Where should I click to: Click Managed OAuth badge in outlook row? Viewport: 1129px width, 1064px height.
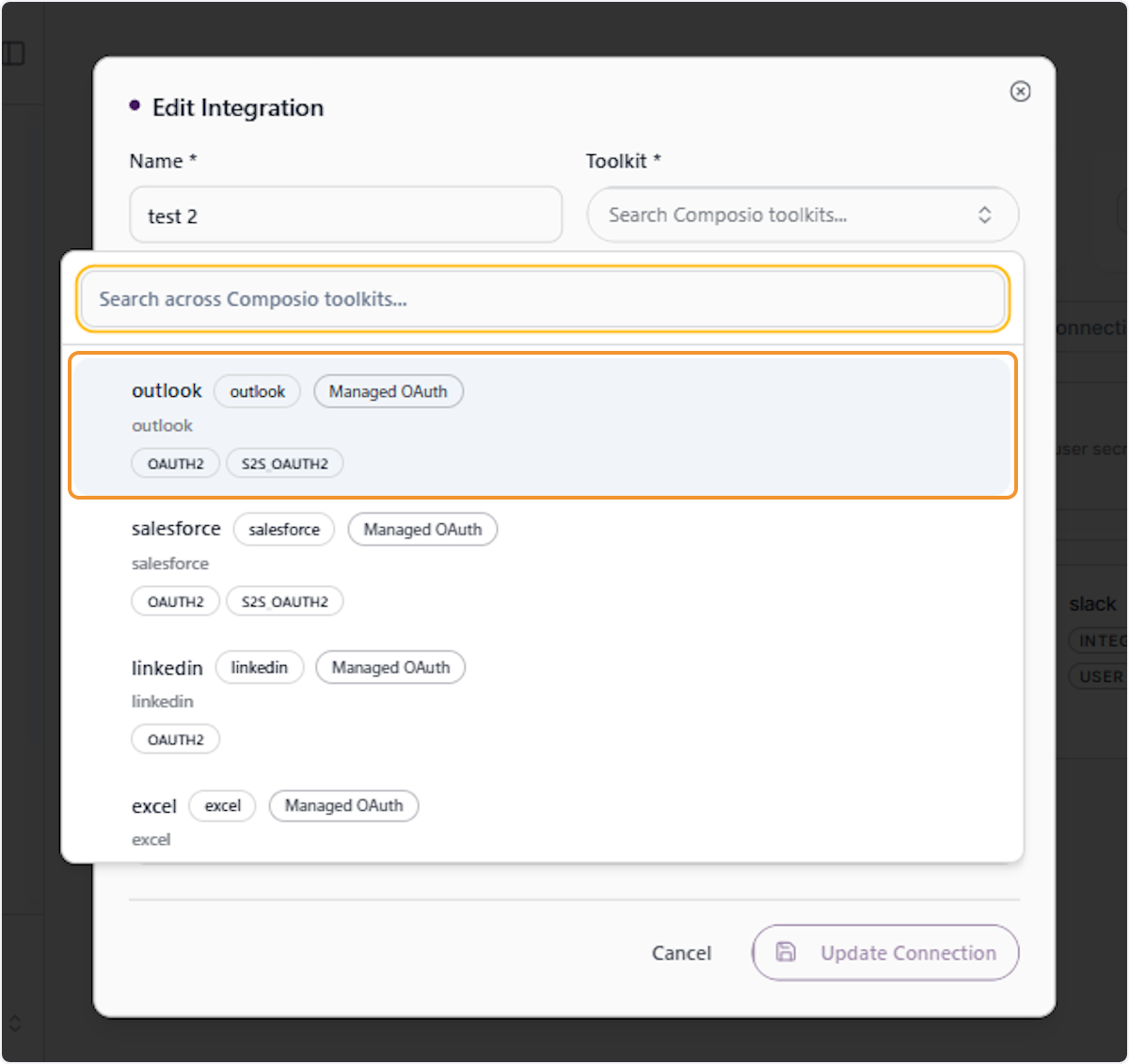point(389,391)
